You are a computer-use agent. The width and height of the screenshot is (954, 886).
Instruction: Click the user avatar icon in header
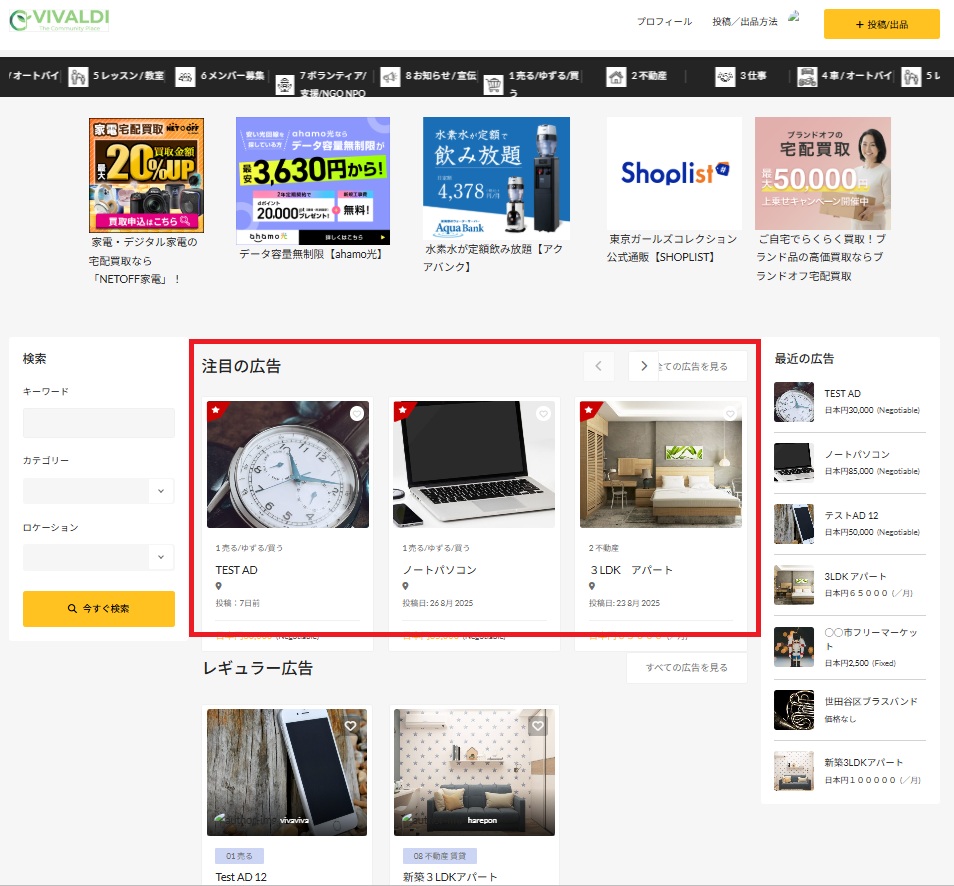coord(795,17)
